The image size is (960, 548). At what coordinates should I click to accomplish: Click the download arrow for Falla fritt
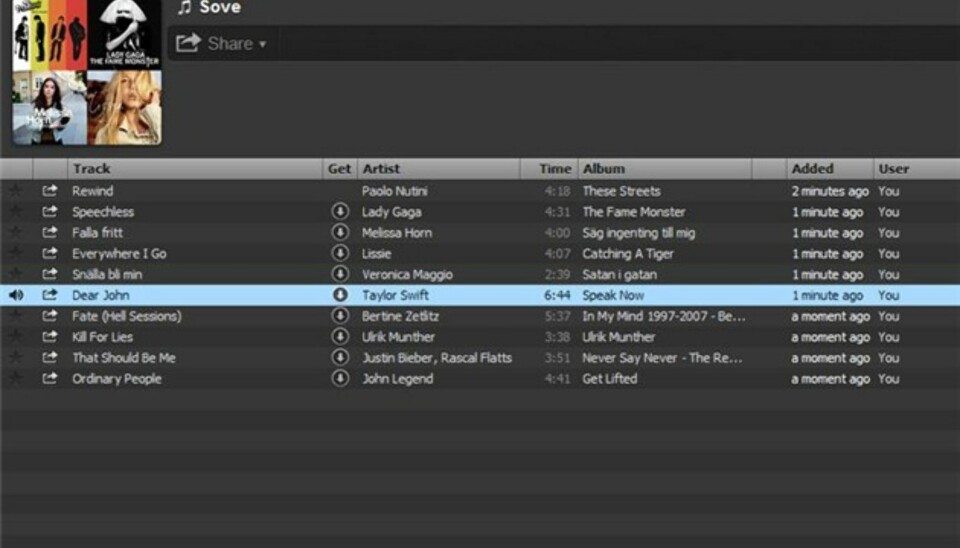[x=340, y=232]
